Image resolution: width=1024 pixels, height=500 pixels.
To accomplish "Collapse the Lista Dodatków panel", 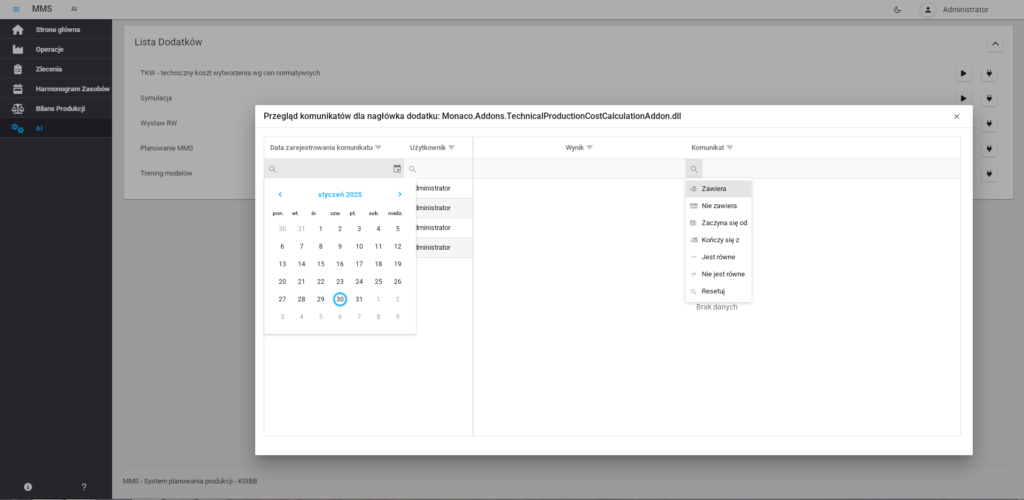I will click(994, 44).
